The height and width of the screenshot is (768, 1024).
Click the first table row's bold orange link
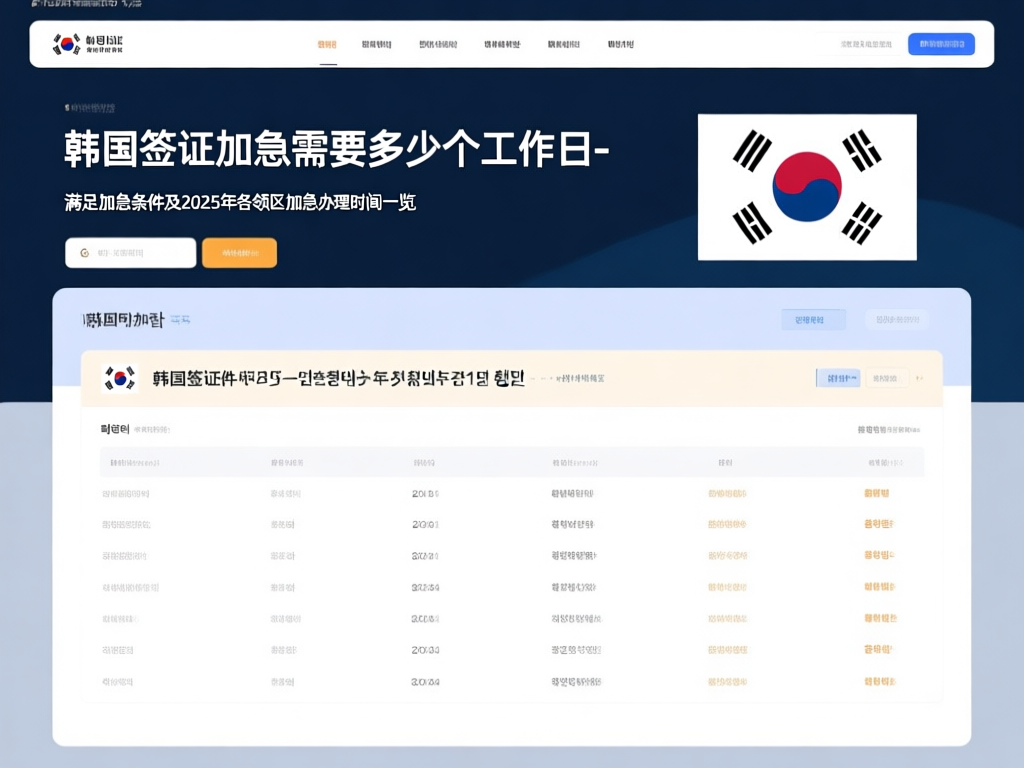[x=877, y=493]
